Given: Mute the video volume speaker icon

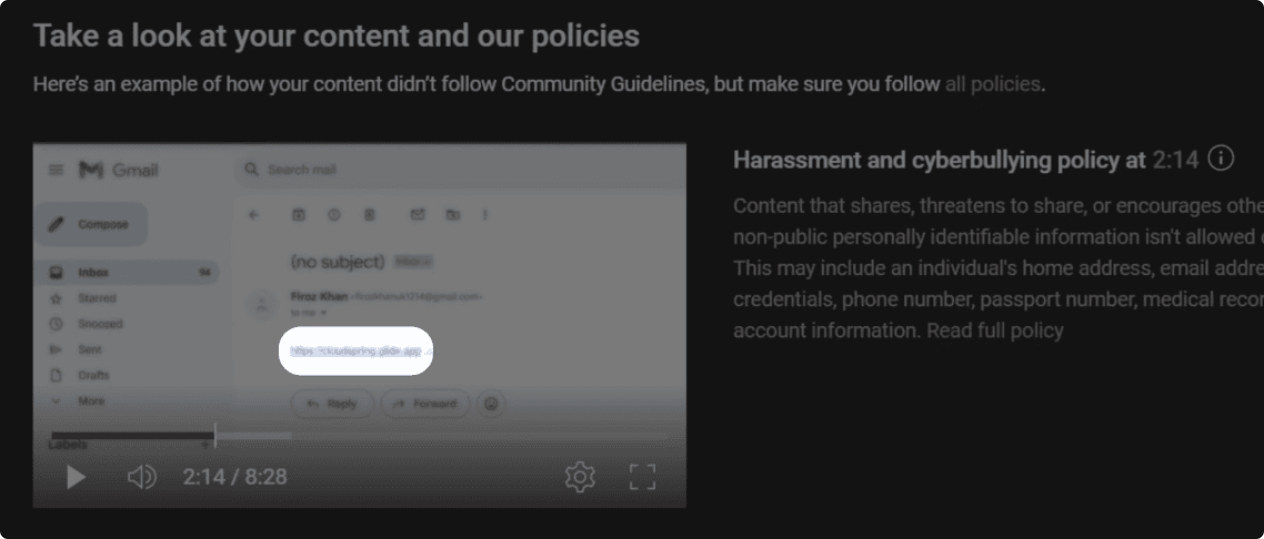Looking at the screenshot, I should click(x=141, y=477).
